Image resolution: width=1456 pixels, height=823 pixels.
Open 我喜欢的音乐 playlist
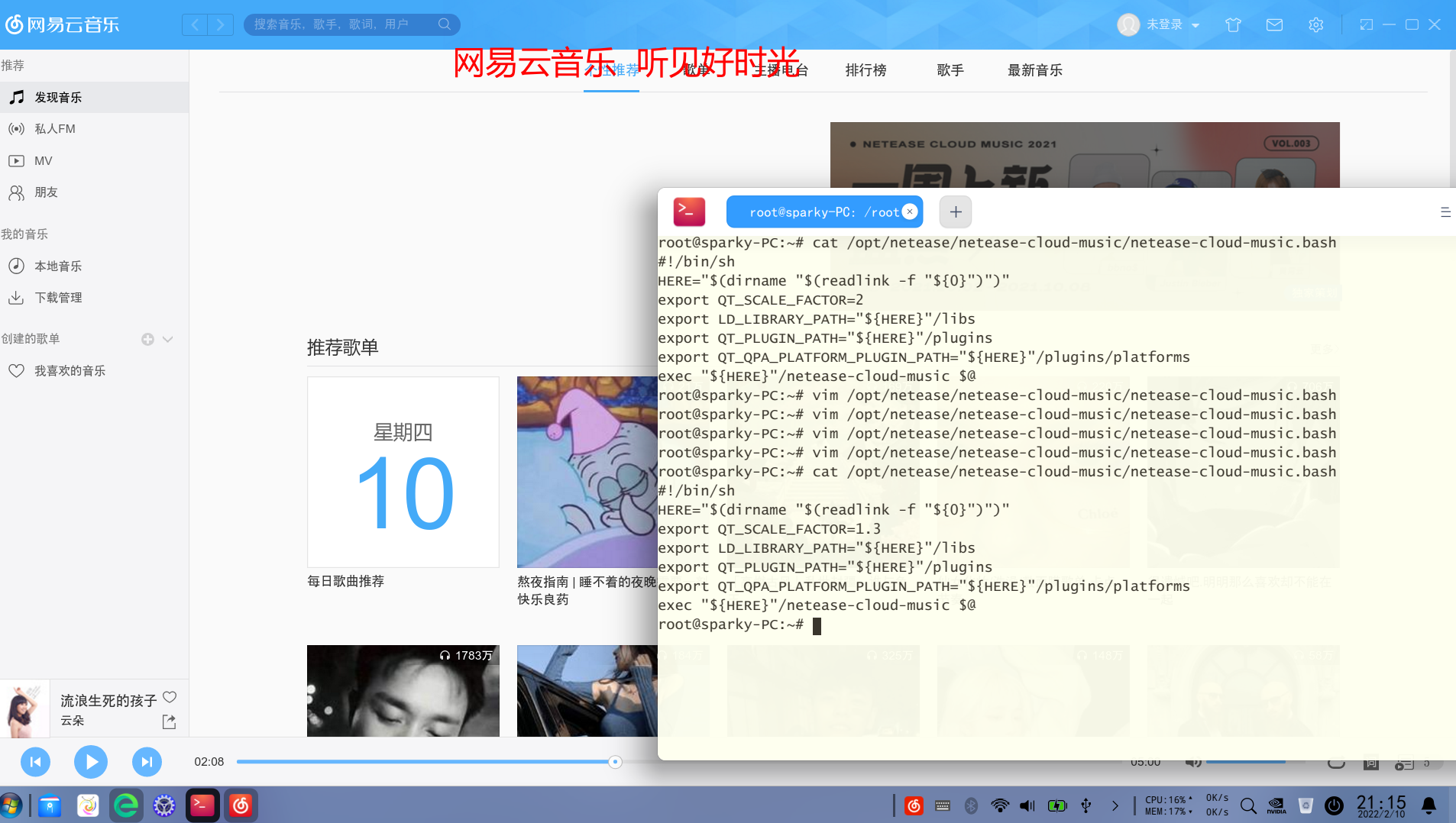pos(94,371)
